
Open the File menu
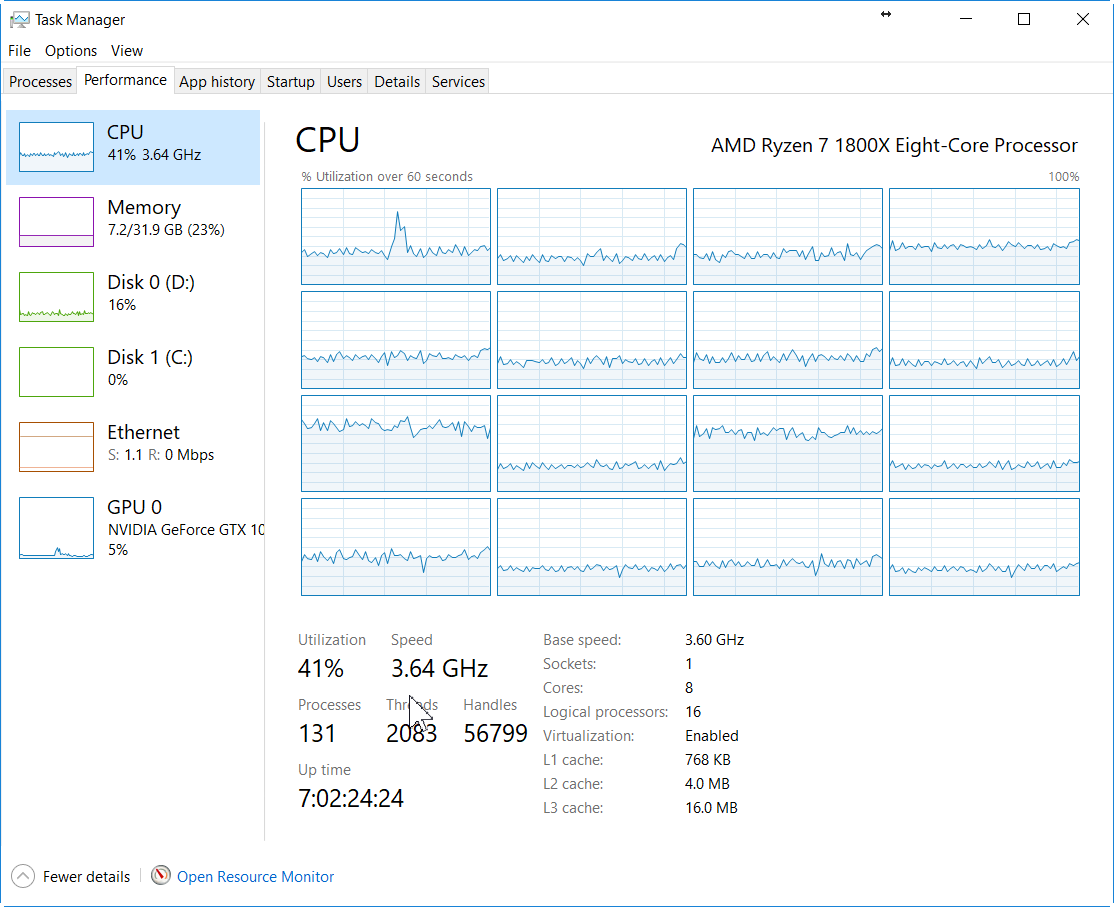(19, 50)
